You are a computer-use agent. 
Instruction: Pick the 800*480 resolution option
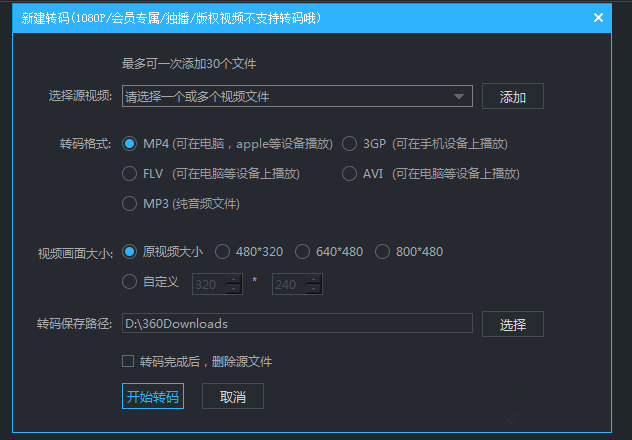click(x=382, y=252)
